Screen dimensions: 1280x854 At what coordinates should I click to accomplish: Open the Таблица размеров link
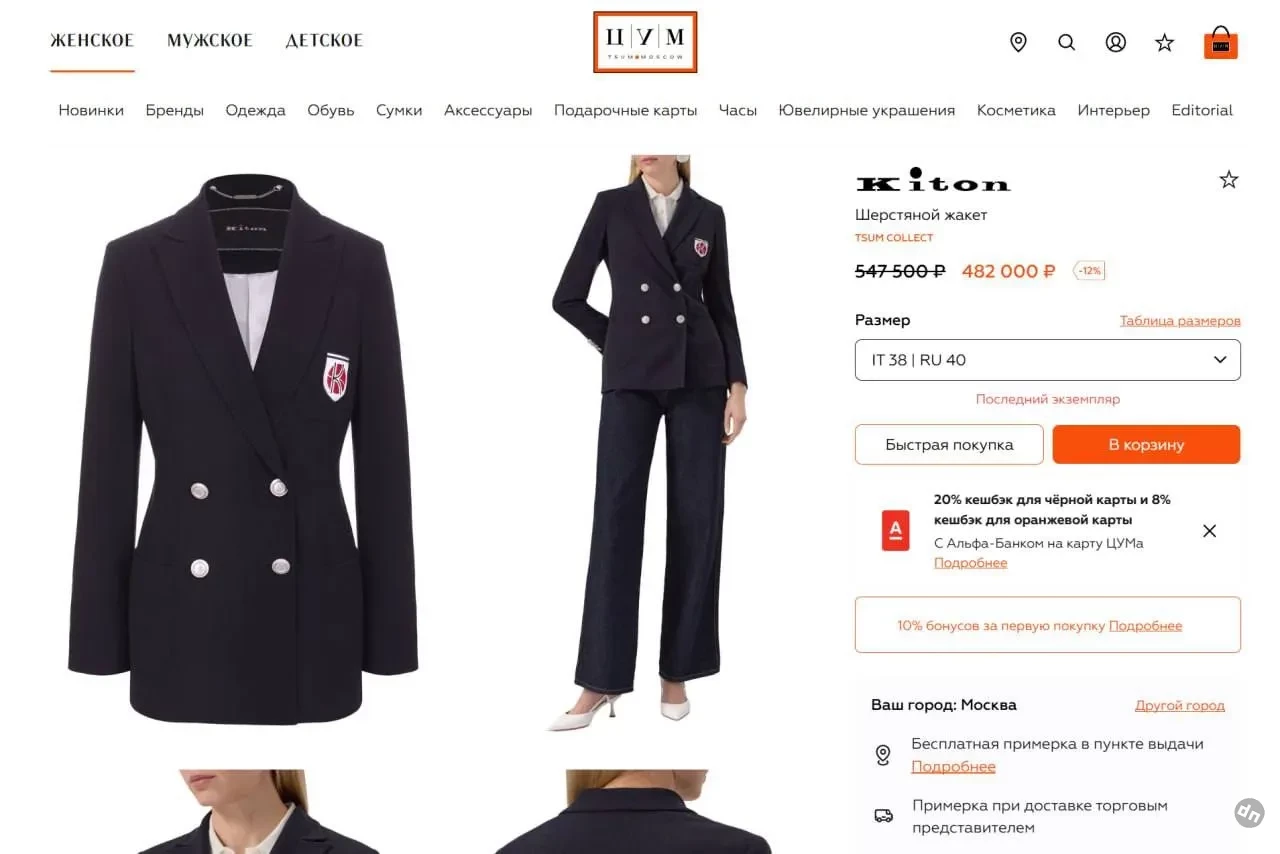point(1180,321)
